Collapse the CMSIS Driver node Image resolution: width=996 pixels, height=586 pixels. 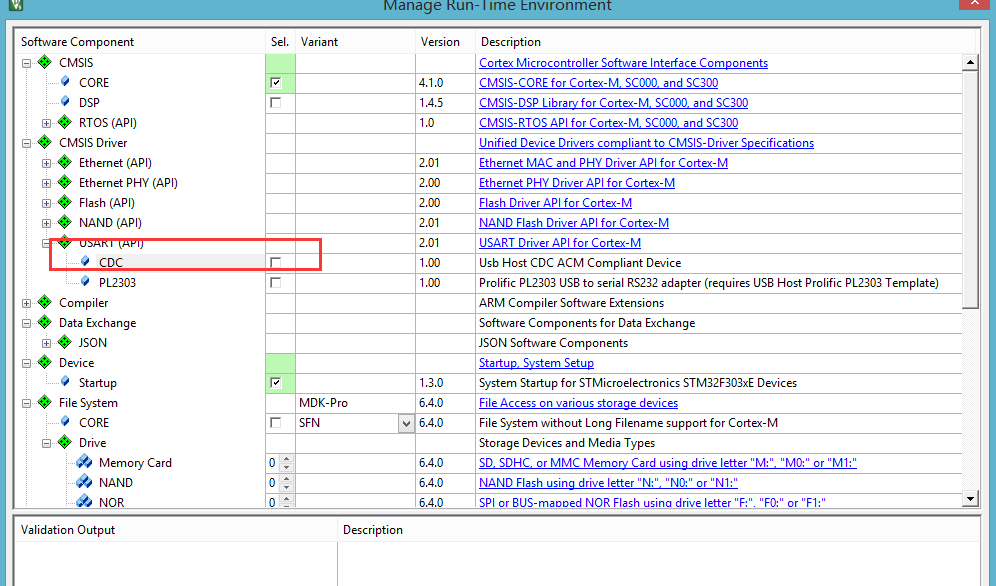26,143
